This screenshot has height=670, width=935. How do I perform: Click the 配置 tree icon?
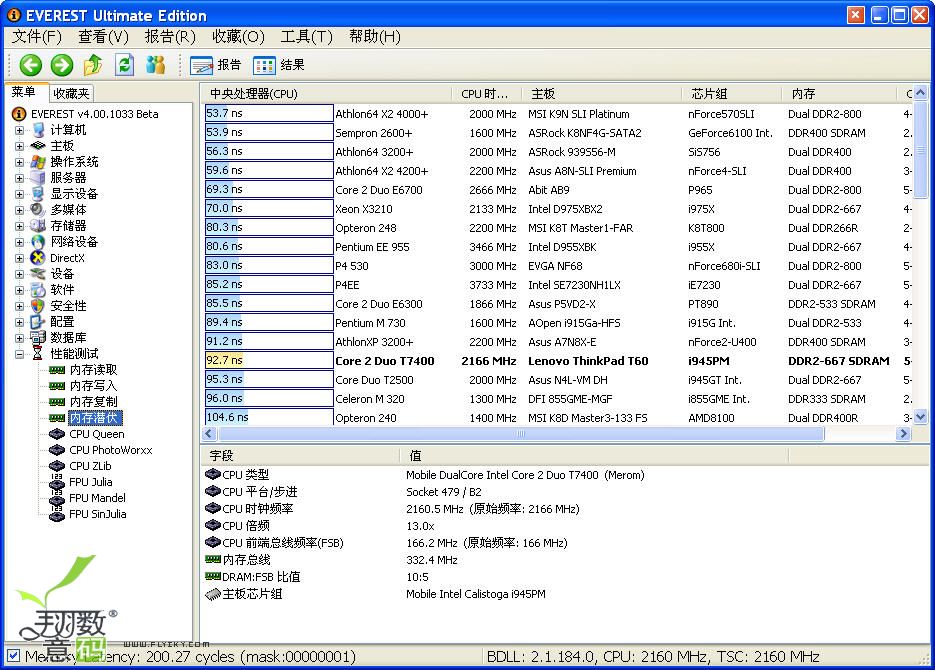38,322
